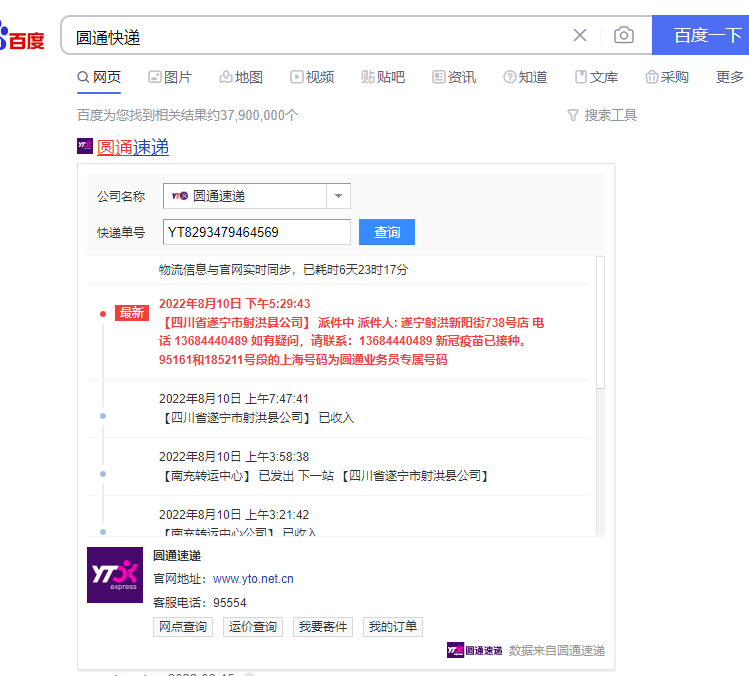This screenshot has height=676, width=749.
Task: Click the small YTO icon beside result title
Action: click(85, 146)
